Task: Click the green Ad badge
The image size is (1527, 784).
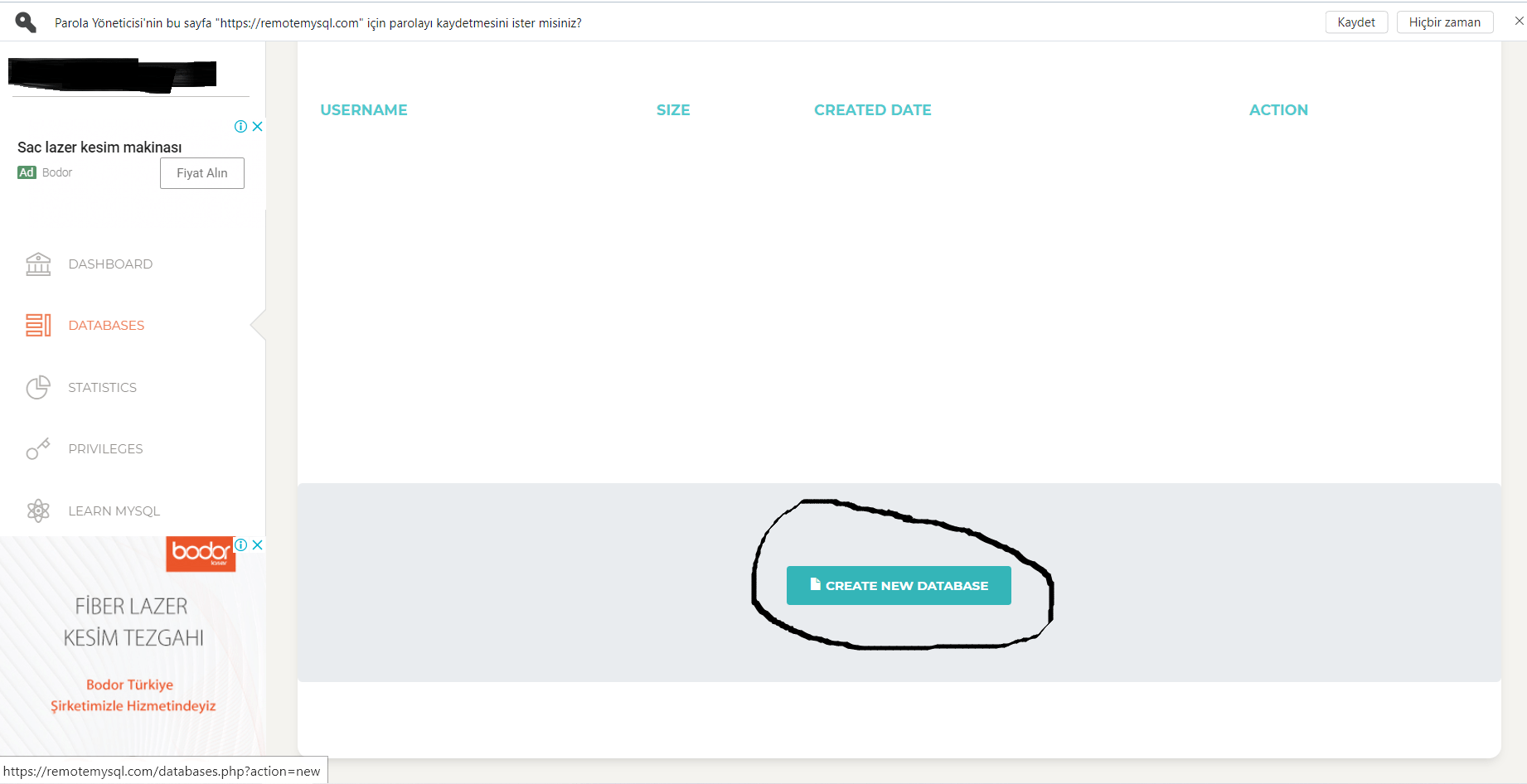Action: click(27, 172)
